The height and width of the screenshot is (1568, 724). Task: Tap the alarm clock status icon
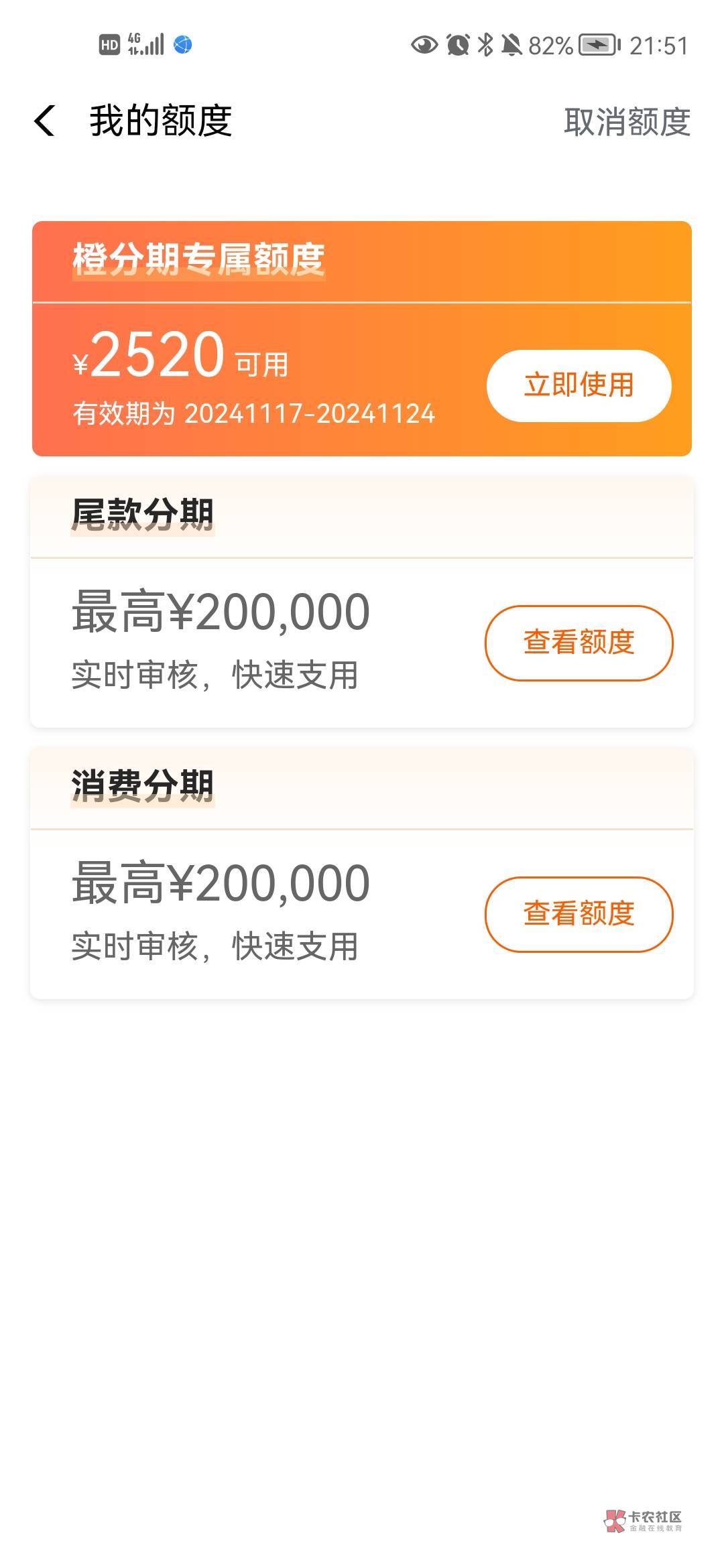(458, 45)
